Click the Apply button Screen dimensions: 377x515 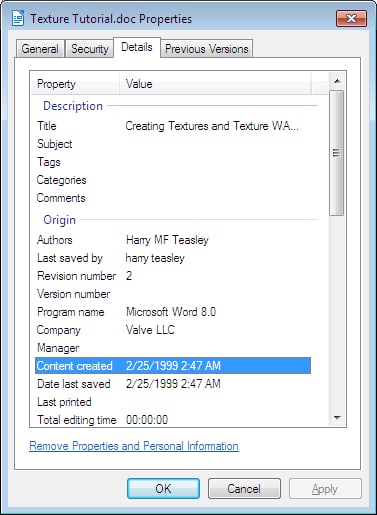(325, 489)
